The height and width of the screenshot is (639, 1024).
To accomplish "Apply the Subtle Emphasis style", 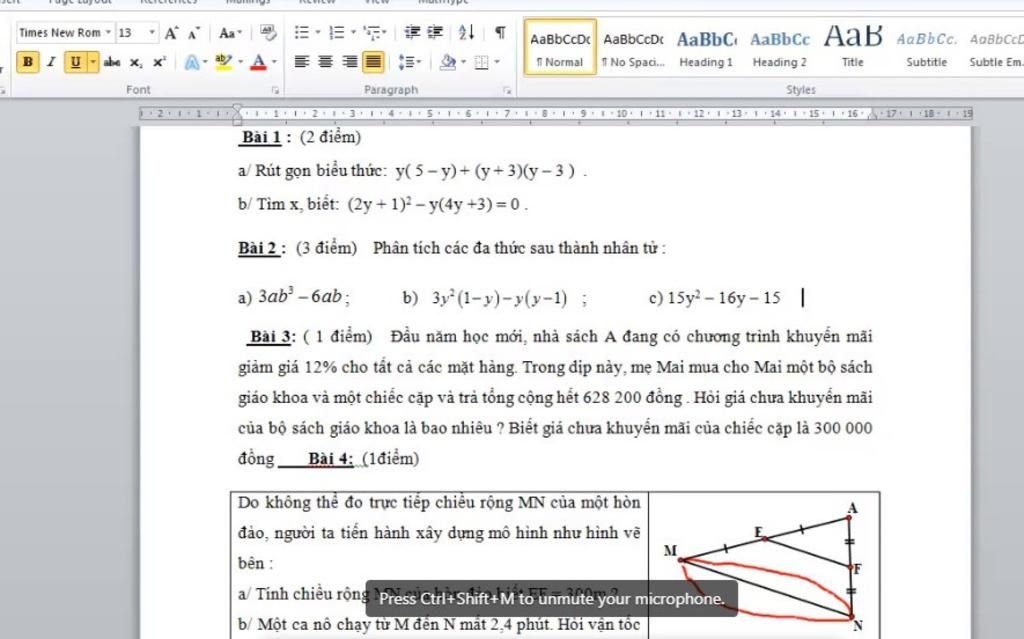I will pyautogui.click(x=995, y=47).
